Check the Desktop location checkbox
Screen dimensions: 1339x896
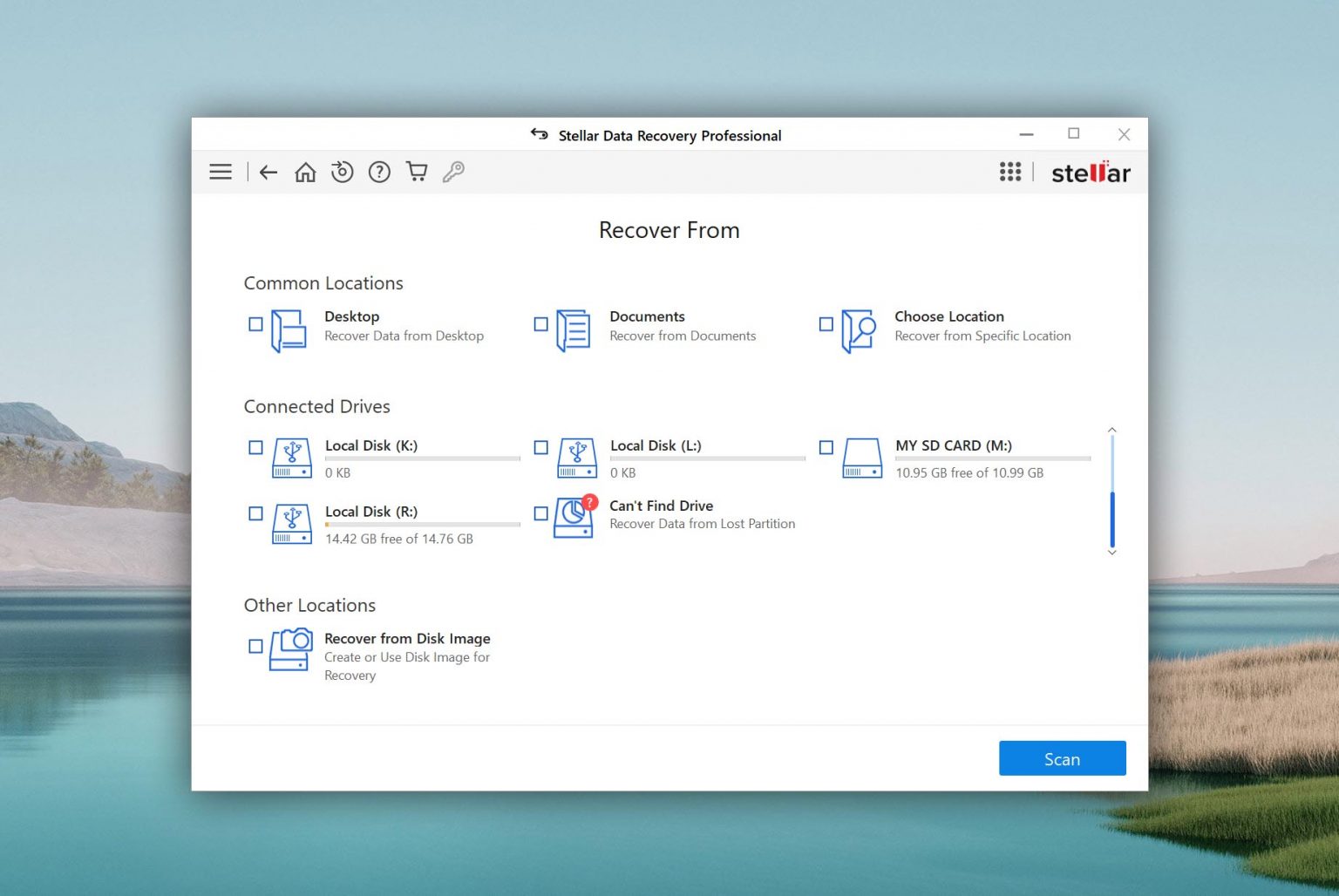tap(255, 324)
